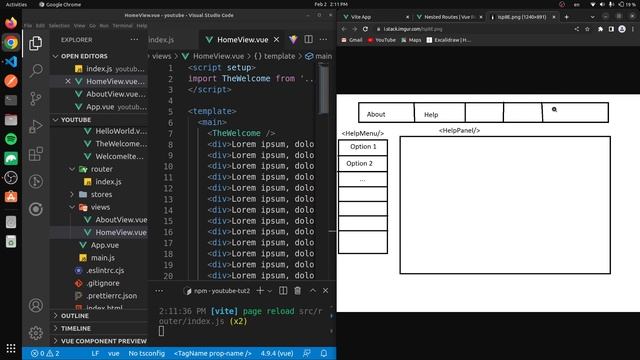Viewport: 640px width, 360px height.
Task: Bookmark the page with the Chrome star icon
Action: tap(587, 29)
